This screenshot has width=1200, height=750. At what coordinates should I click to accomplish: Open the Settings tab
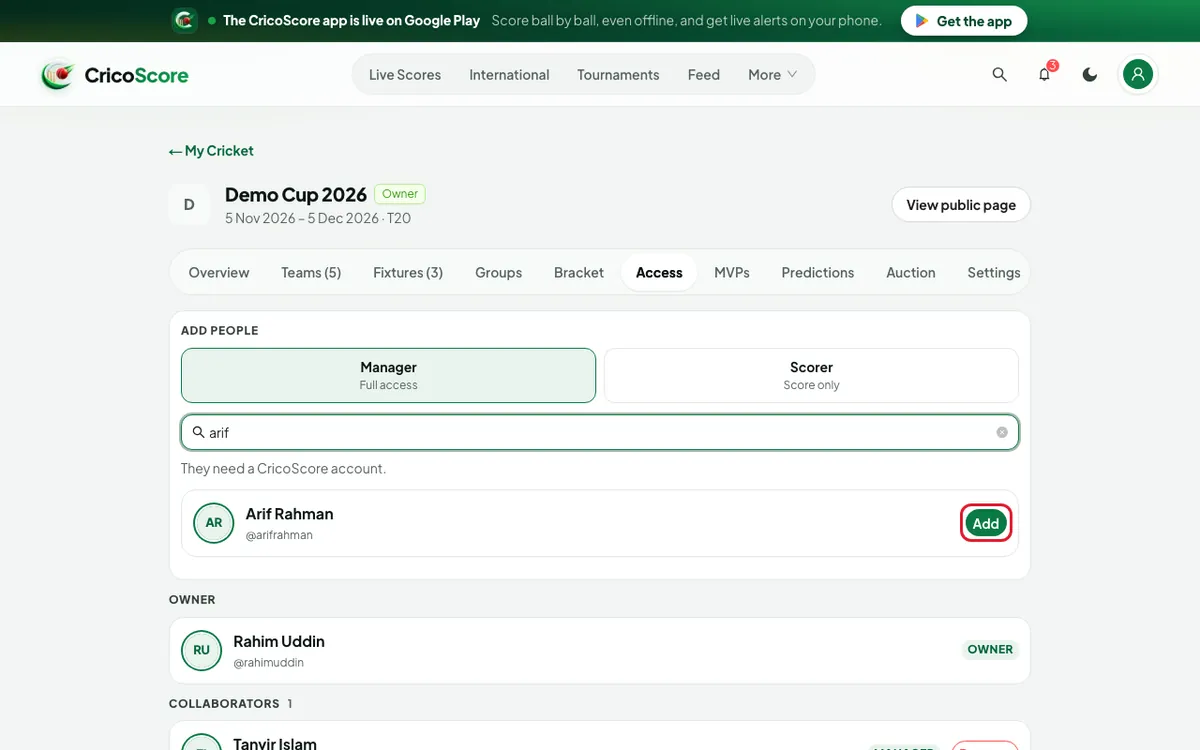pos(994,272)
